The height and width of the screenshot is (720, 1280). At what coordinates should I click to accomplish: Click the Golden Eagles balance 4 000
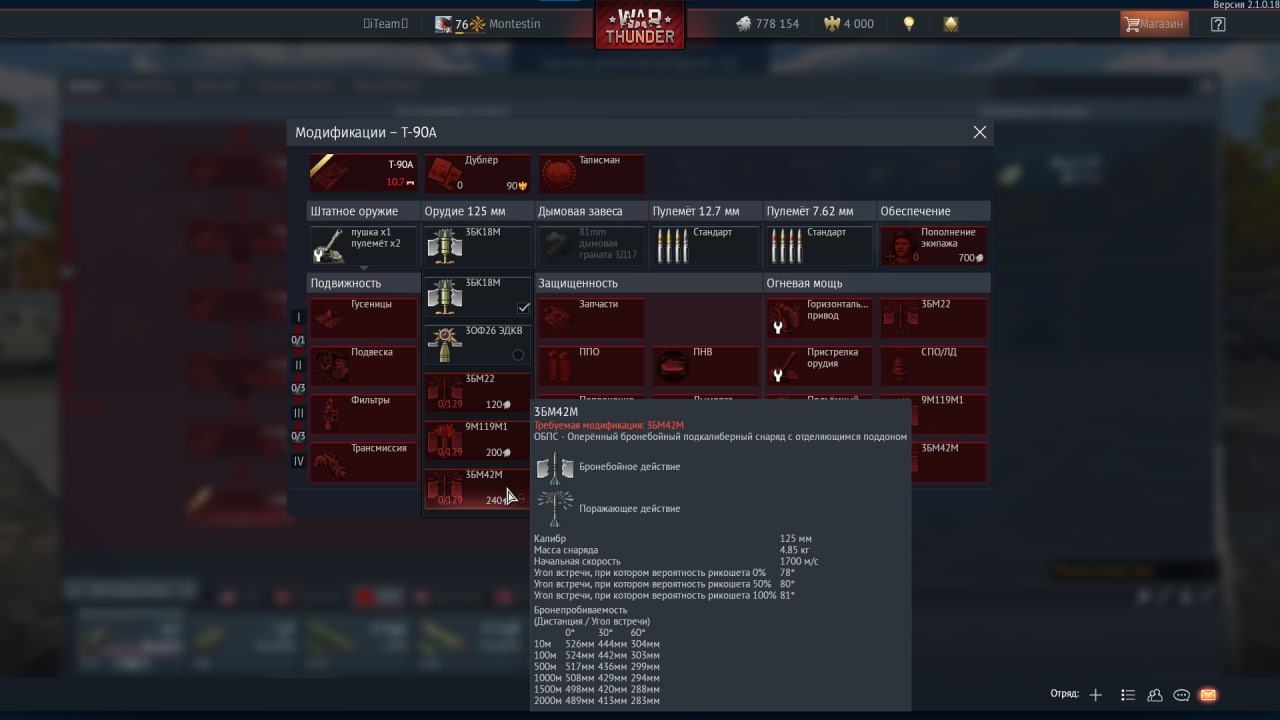click(848, 24)
